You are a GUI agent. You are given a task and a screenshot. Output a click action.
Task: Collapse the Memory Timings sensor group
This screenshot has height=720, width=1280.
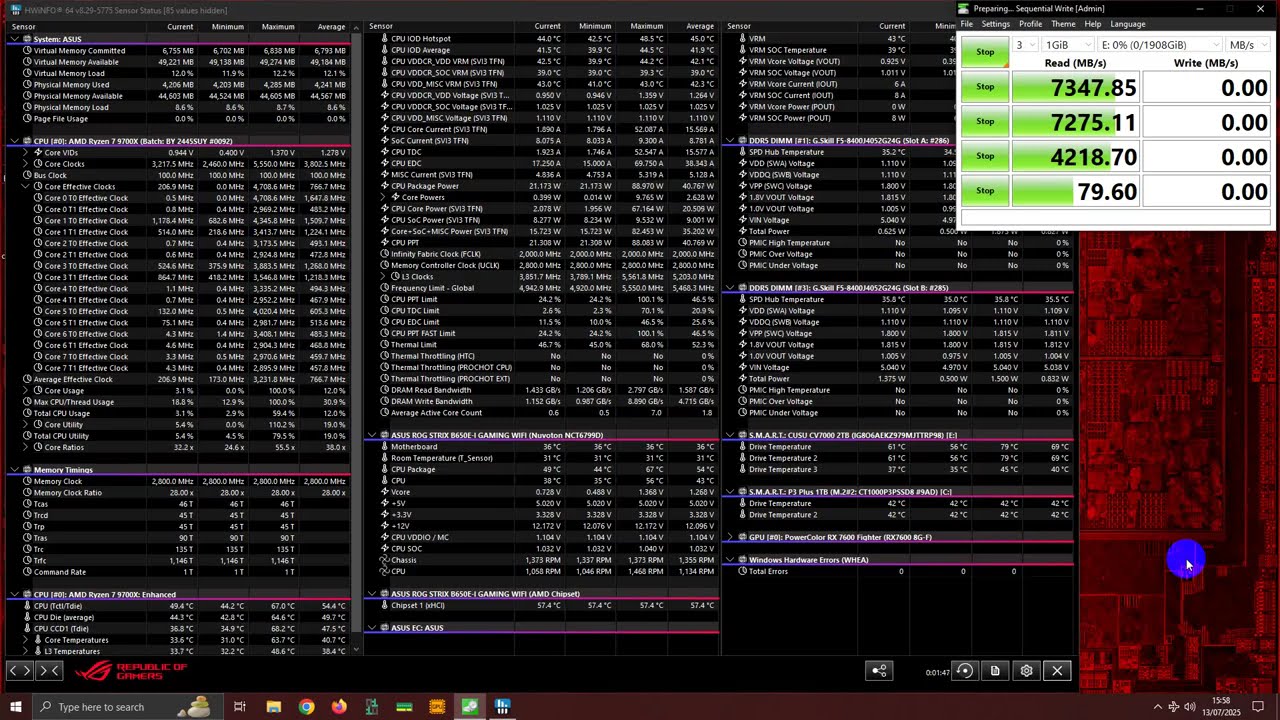[15, 470]
